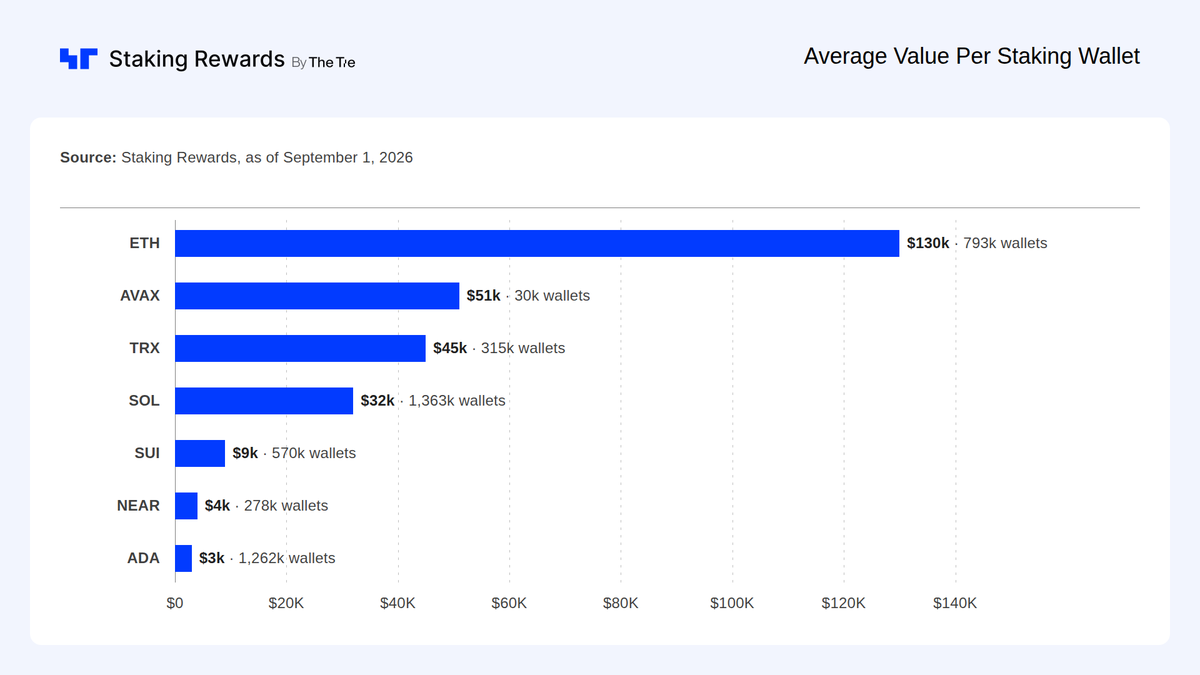The width and height of the screenshot is (1200, 675).
Task: Click the '$51k · 30k wallets' value label
Action: click(528, 296)
